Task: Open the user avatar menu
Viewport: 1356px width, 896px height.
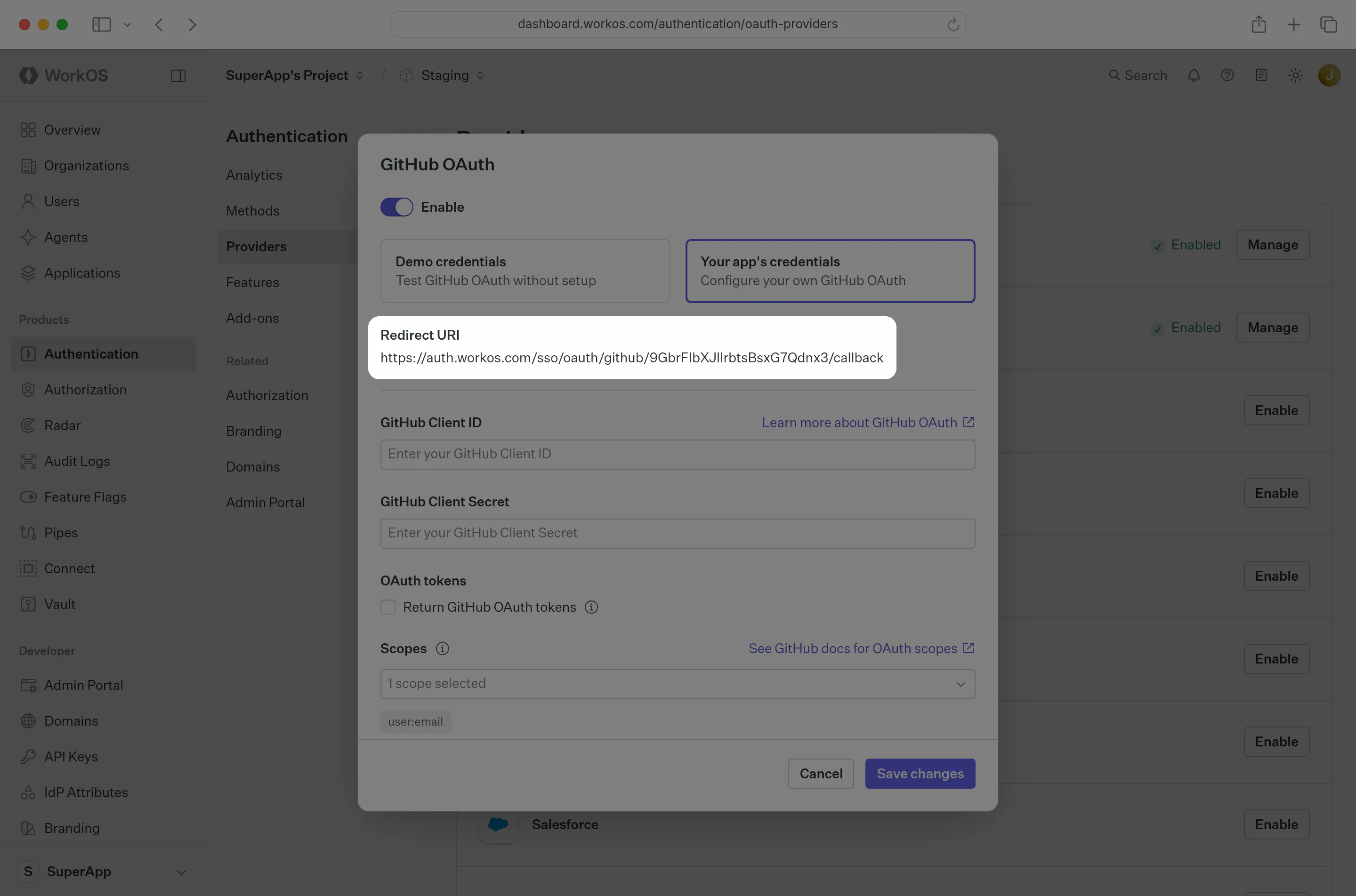Action: click(1329, 75)
